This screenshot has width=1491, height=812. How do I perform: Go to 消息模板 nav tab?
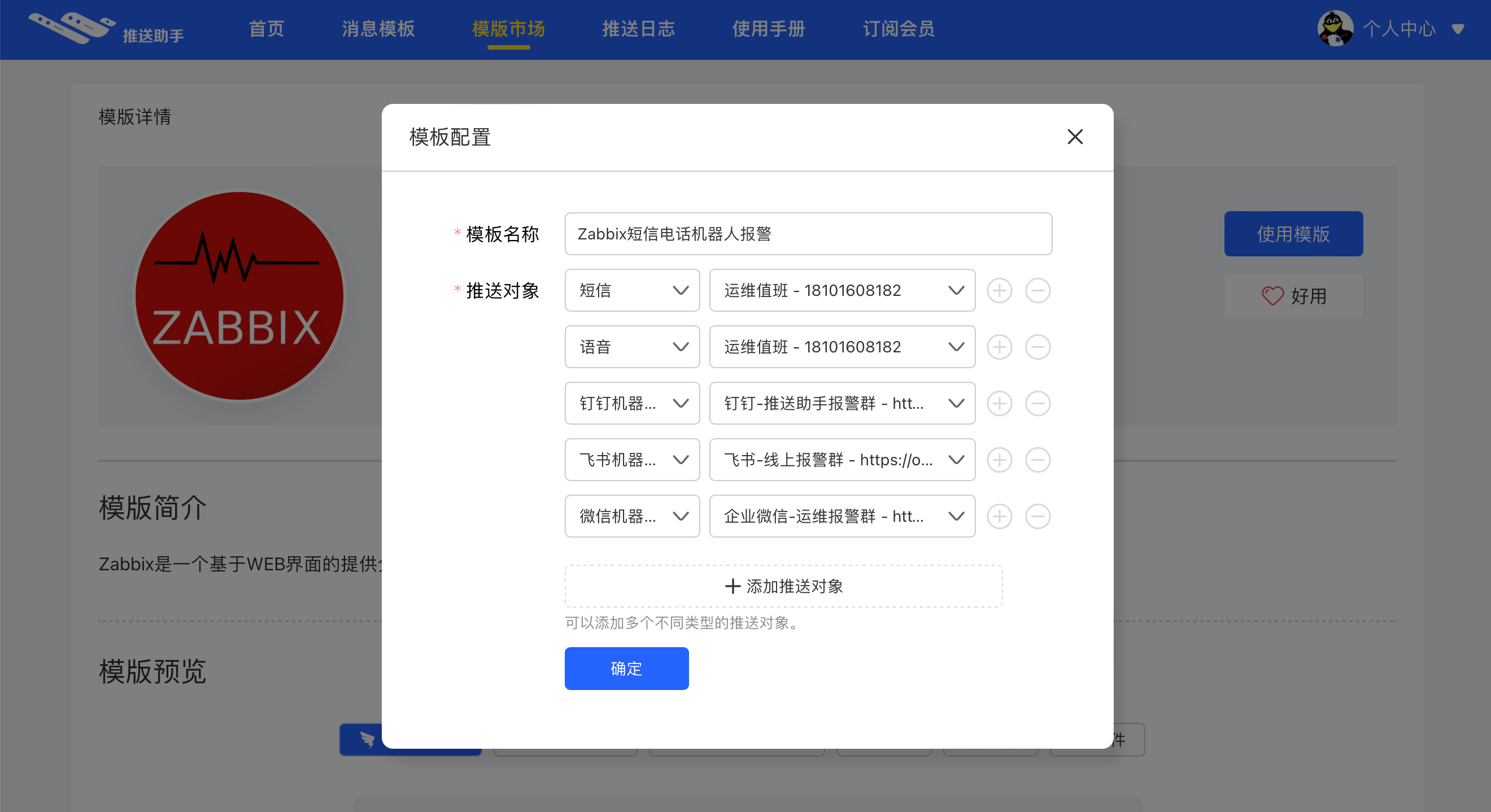pyautogui.click(x=378, y=28)
